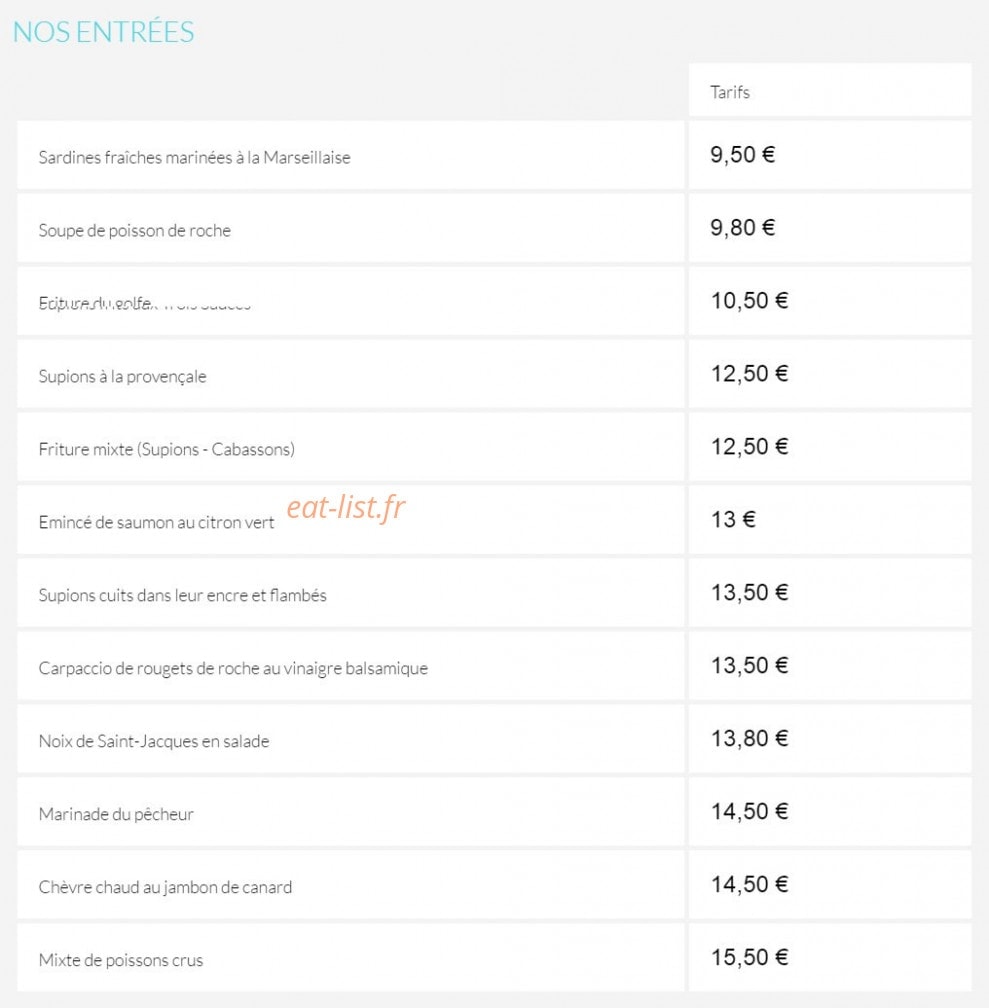Viewport: 989px width, 1008px height.
Task: Select Noix de Saint-Jacques en salade
Action: [x=154, y=741]
